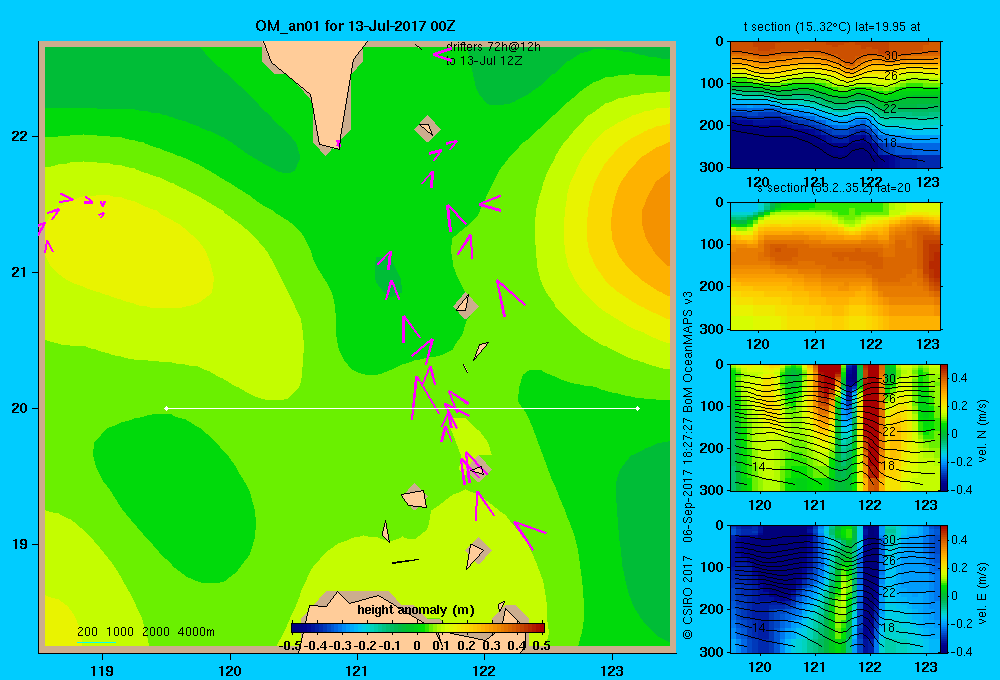1000x680 pixels.
Task: Open the temperature section plot
Action: coord(835,105)
